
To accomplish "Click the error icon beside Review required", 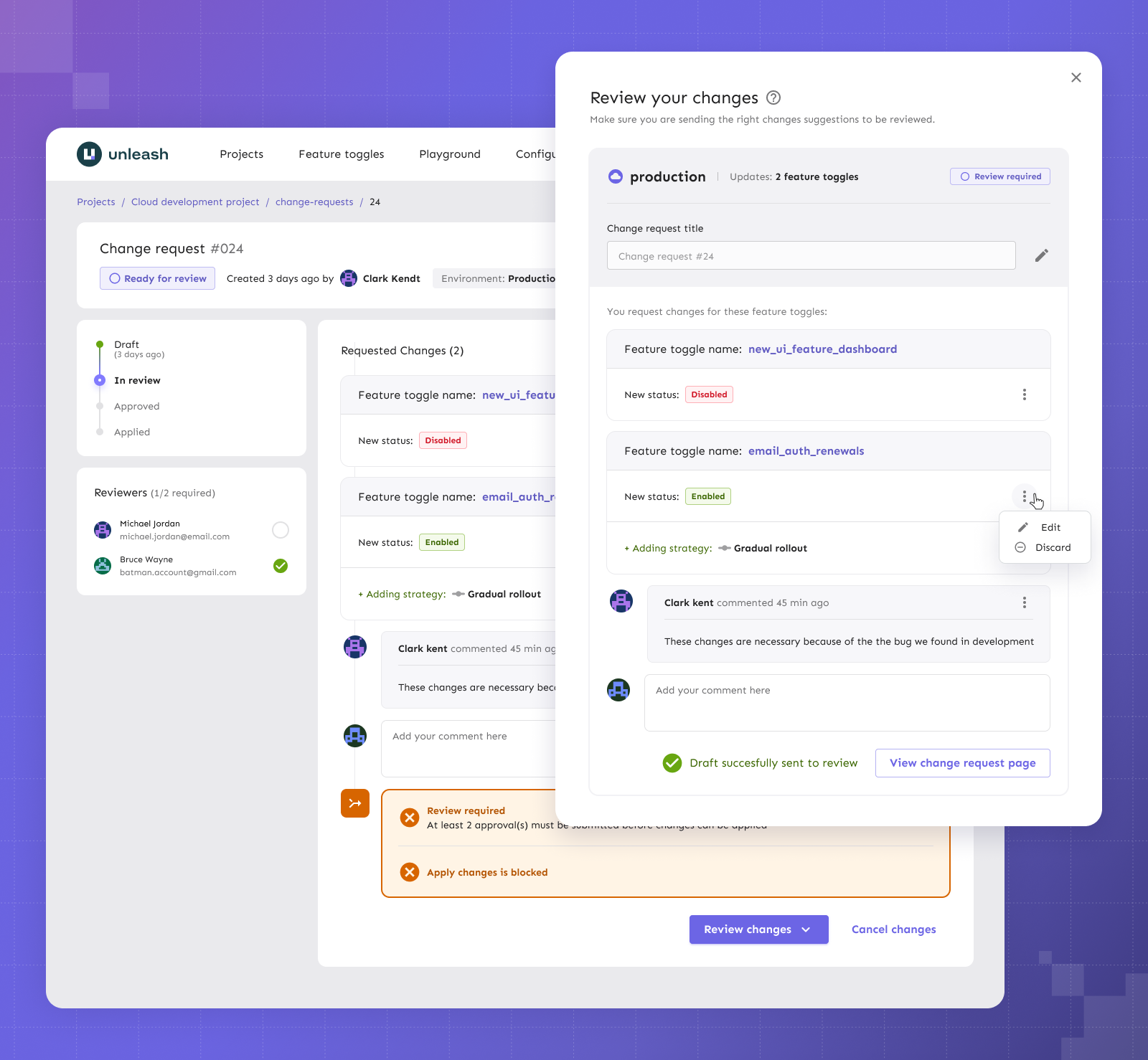I will click(410, 818).
